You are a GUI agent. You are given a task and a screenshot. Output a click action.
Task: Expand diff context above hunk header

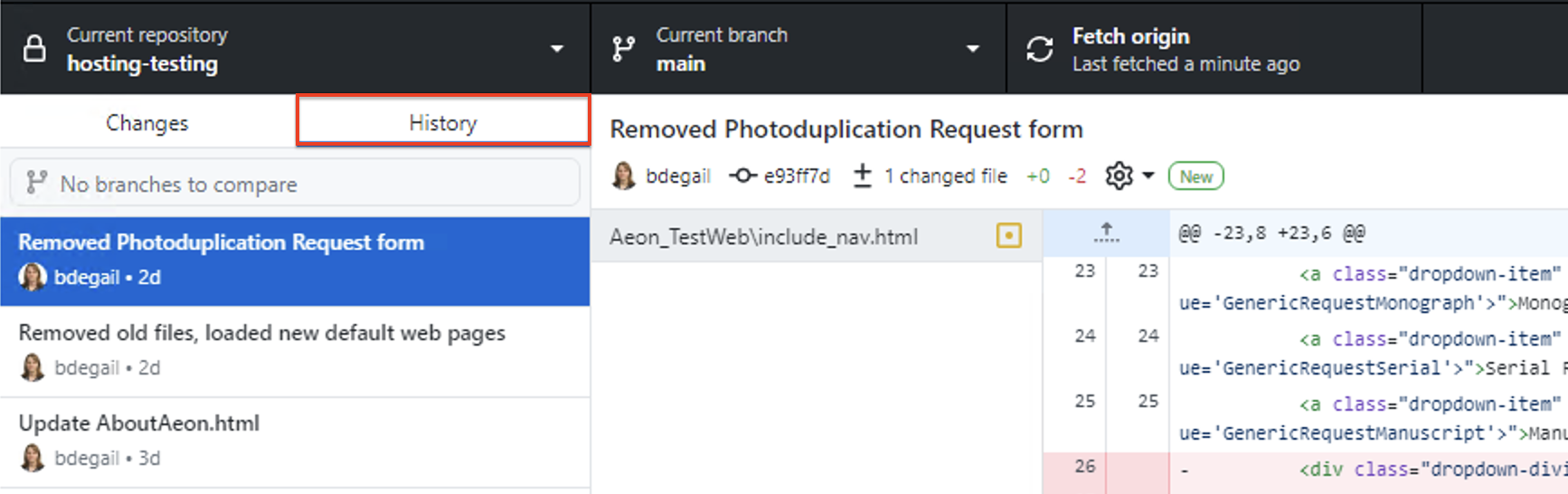(1106, 233)
